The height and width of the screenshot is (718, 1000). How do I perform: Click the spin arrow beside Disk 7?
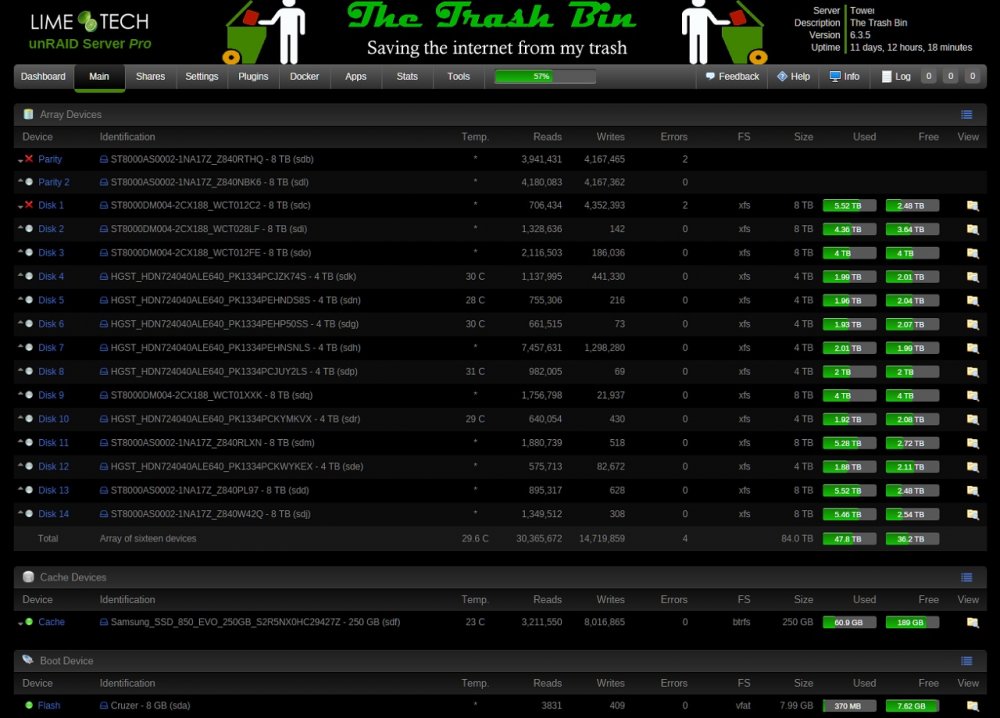click(20, 347)
